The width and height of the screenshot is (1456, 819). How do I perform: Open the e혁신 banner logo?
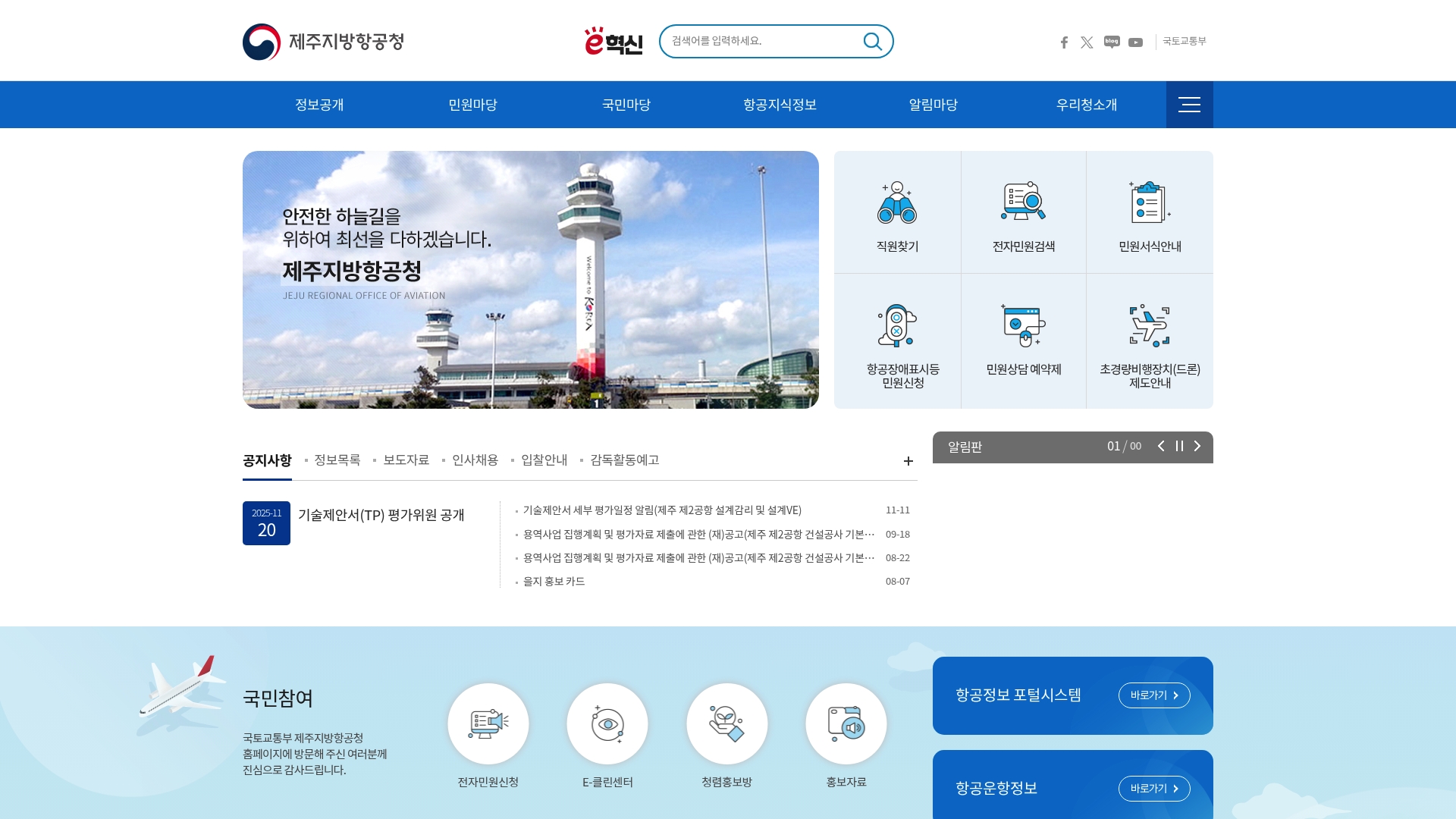613,41
